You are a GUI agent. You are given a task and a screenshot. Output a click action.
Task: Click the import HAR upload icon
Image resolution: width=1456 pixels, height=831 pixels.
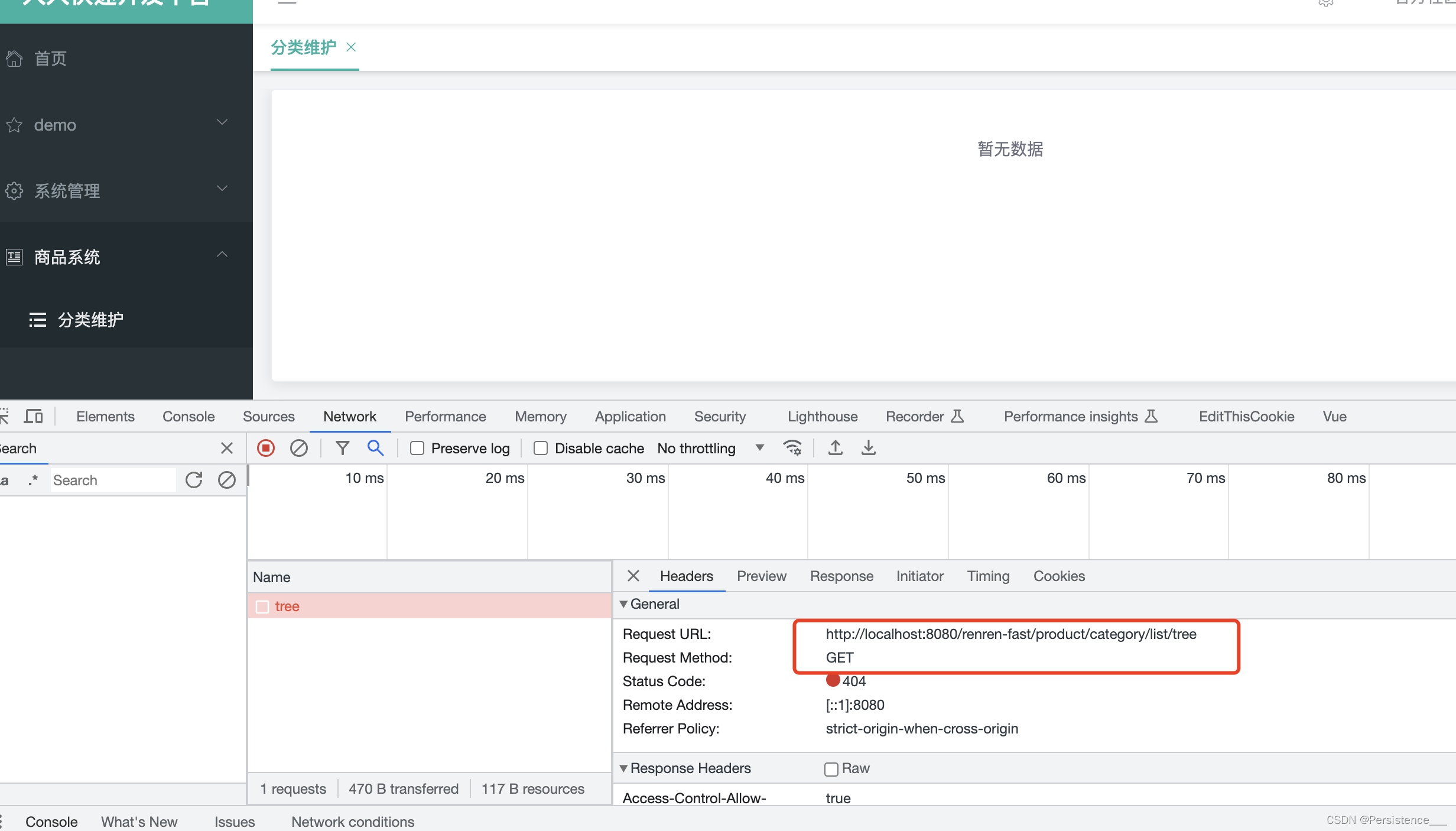(835, 448)
